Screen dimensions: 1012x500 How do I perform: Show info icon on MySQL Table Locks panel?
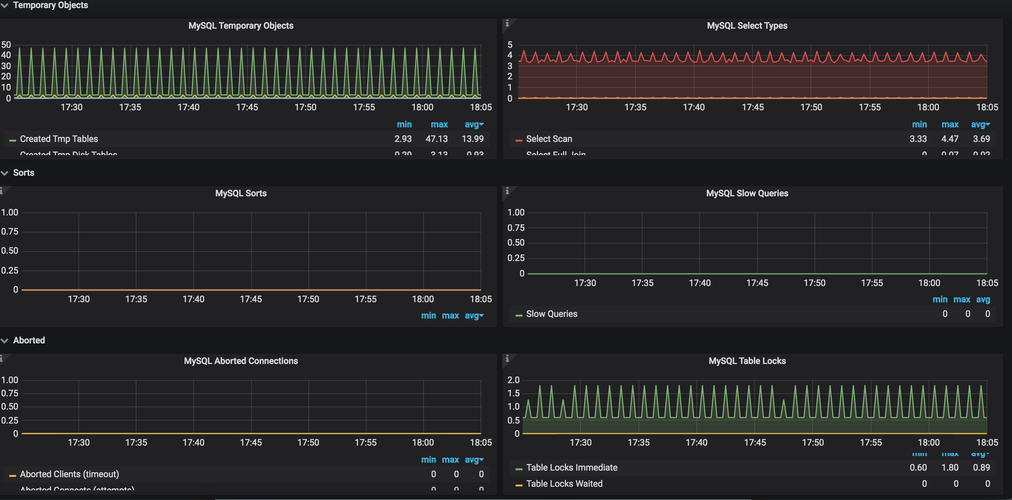(x=507, y=359)
